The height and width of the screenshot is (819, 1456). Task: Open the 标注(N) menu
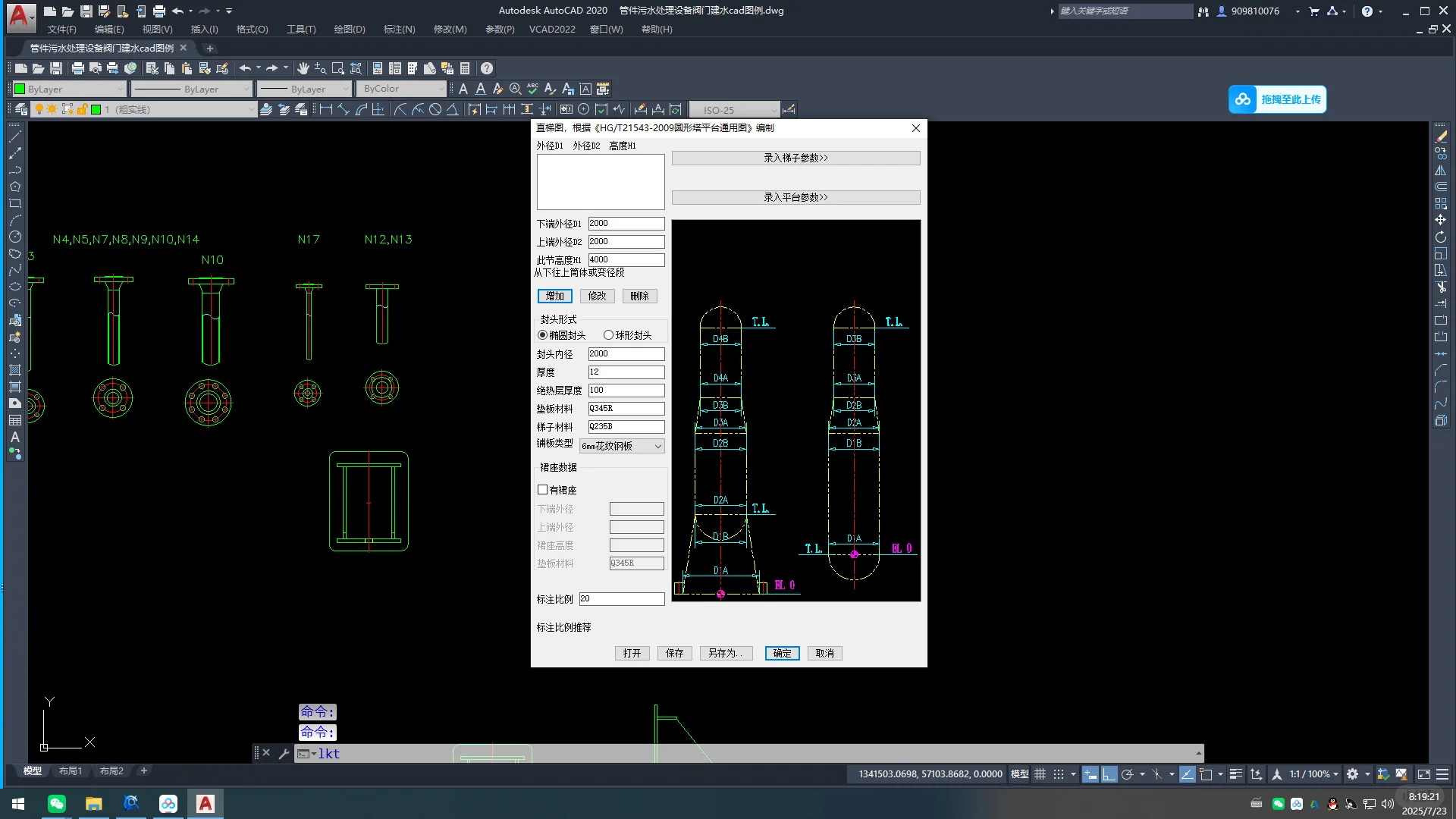point(400,29)
